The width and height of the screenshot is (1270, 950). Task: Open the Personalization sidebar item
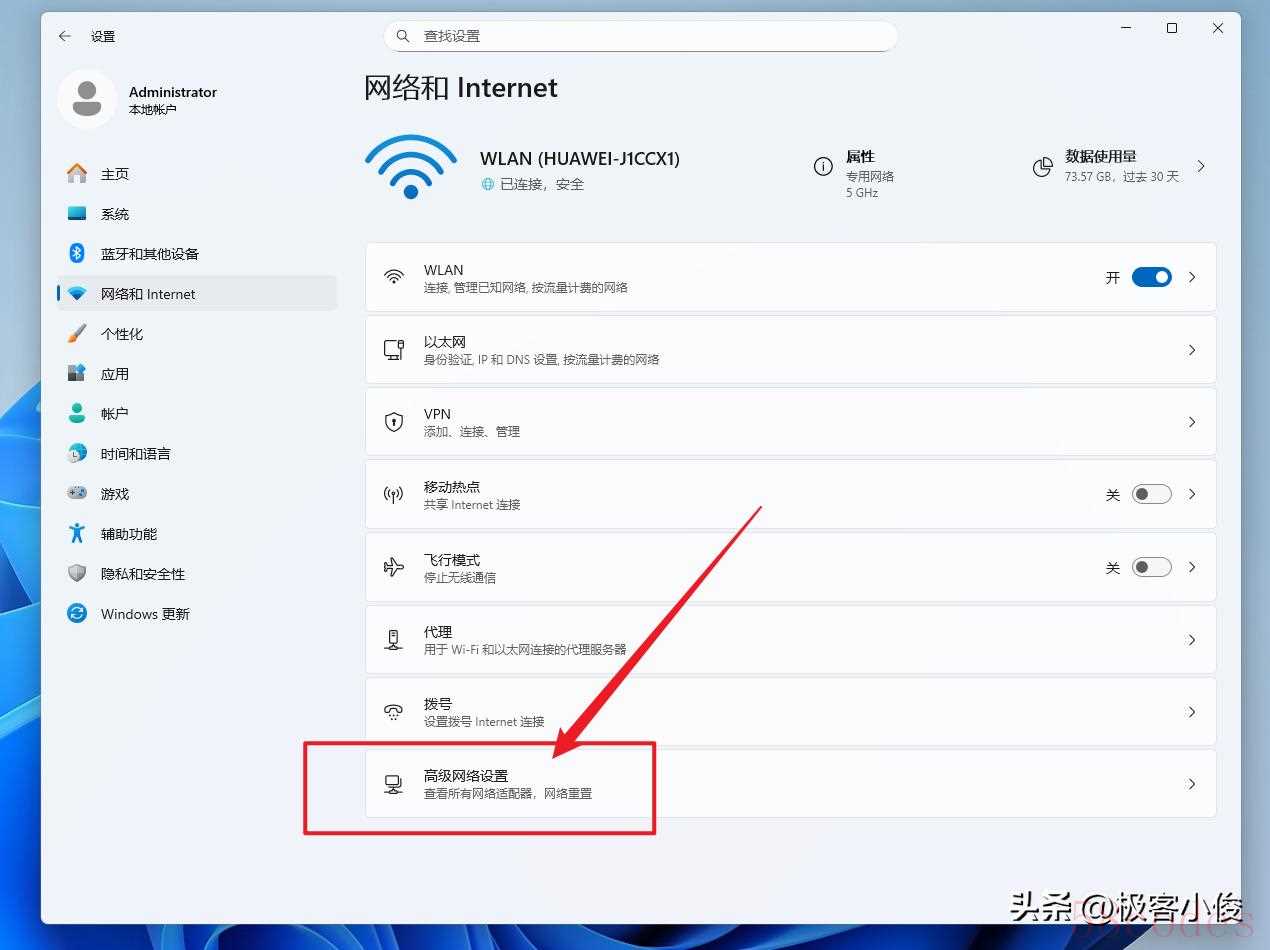pos(122,334)
